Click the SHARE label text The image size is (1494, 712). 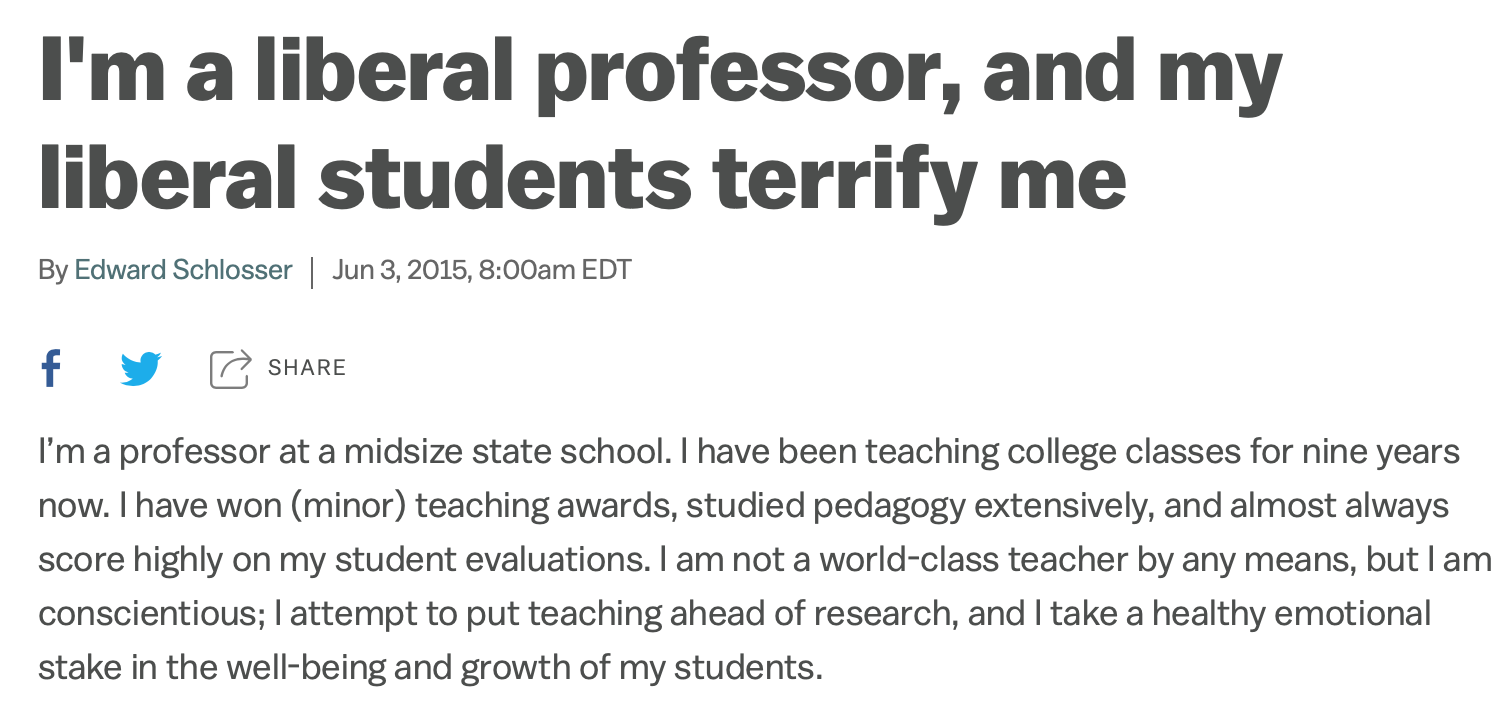[x=307, y=368]
